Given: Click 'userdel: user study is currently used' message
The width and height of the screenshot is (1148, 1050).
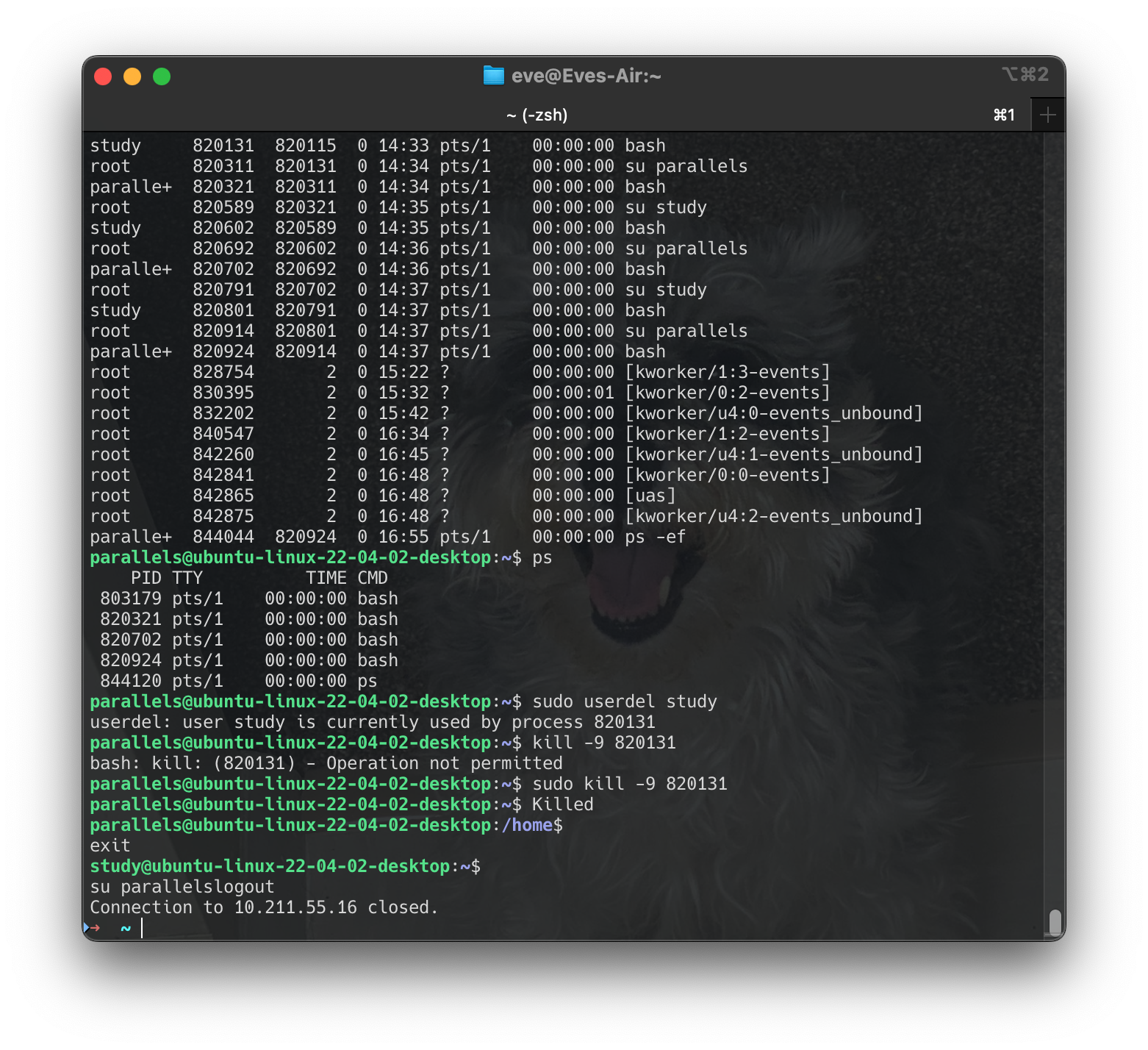Looking at the screenshot, I should (x=373, y=722).
